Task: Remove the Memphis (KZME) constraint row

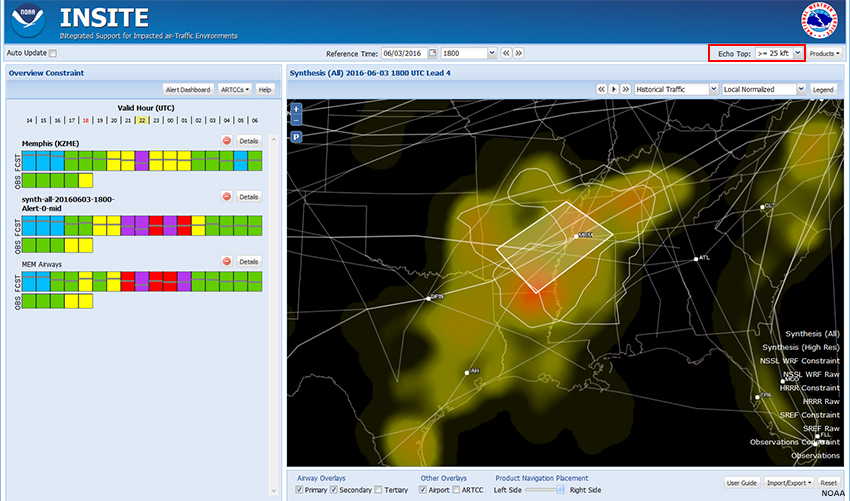Action: (227, 141)
